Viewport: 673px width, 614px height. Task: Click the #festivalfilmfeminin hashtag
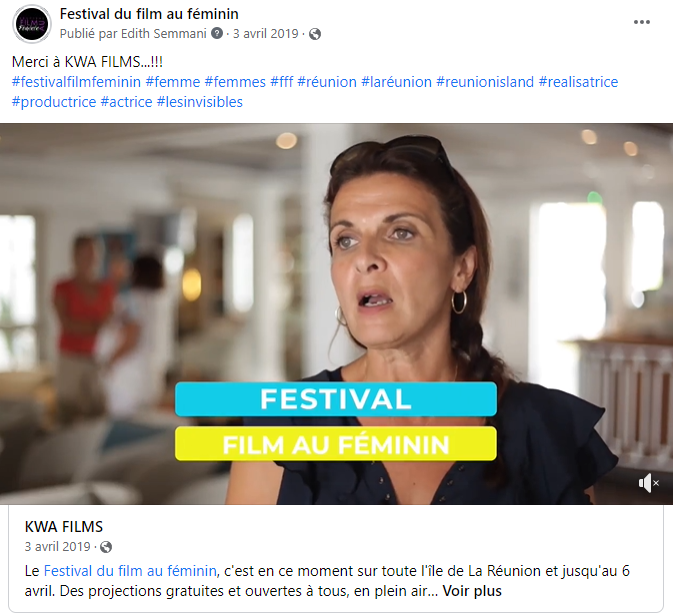(x=76, y=82)
